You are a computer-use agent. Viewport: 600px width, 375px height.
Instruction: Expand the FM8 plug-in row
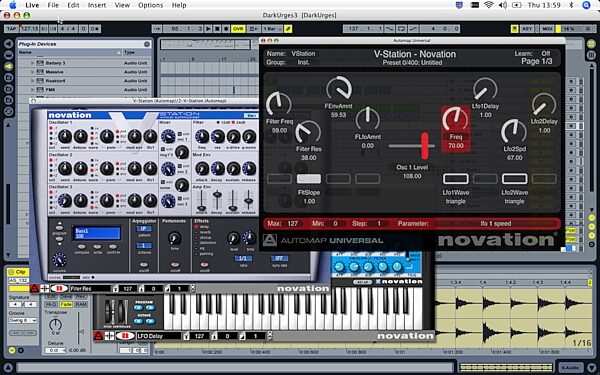(x=33, y=90)
